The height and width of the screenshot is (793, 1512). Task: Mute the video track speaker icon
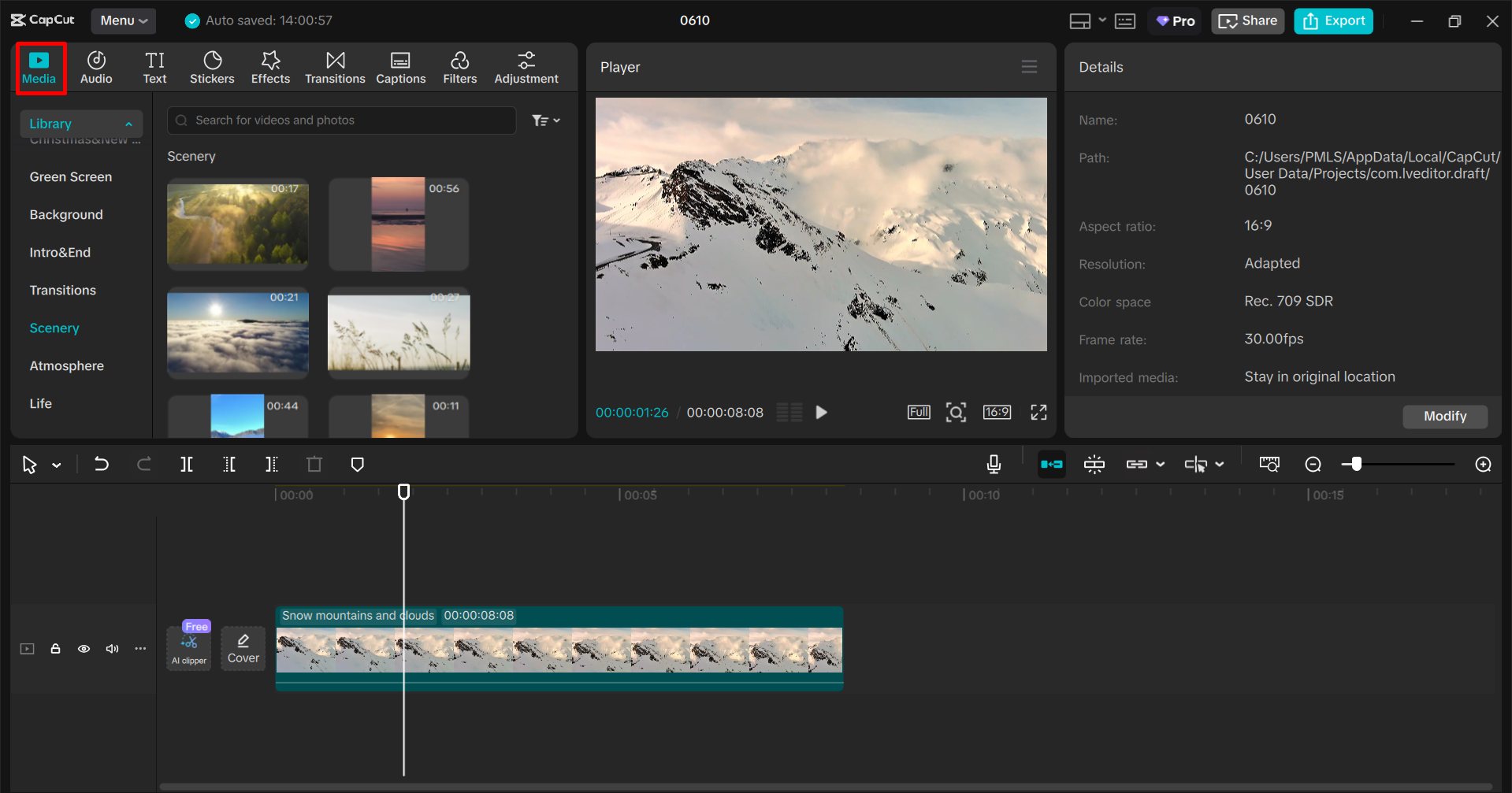click(x=111, y=648)
